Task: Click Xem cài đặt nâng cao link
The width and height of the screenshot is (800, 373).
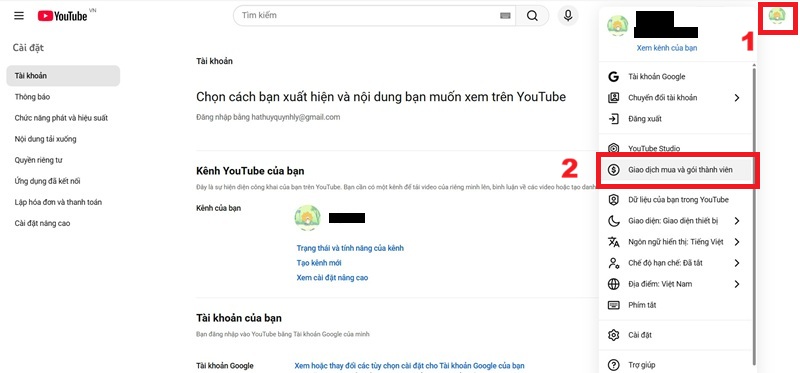Action: pyautogui.click(x=332, y=278)
